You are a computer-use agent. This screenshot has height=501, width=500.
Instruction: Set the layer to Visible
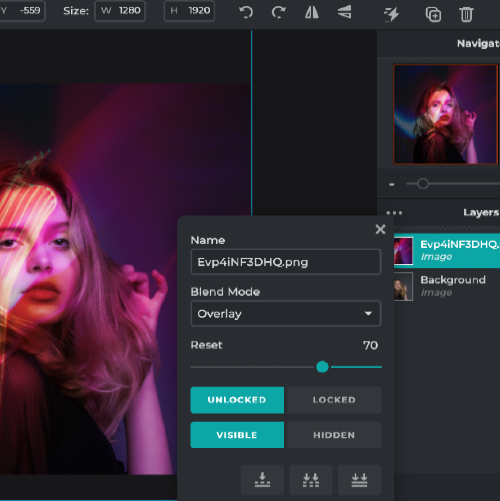[x=237, y=435]
